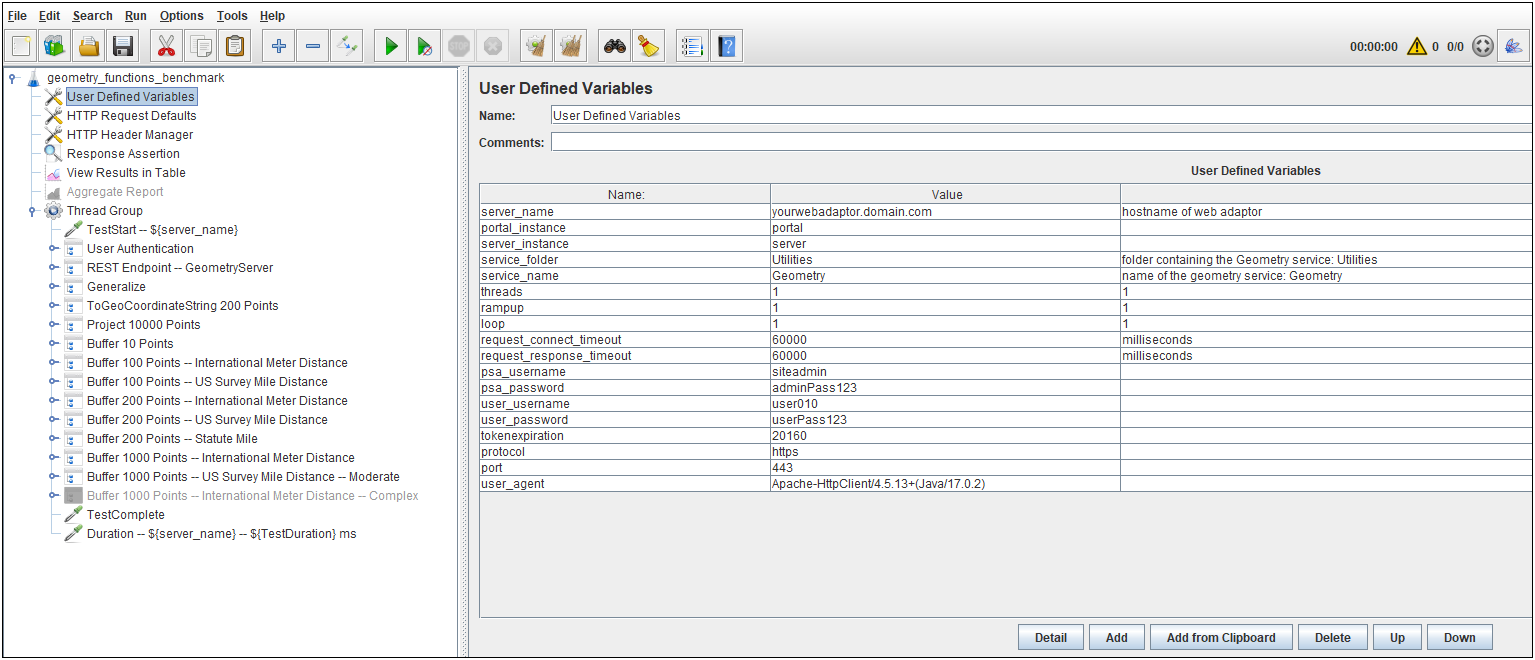Click the Clear All results icon

571,45
